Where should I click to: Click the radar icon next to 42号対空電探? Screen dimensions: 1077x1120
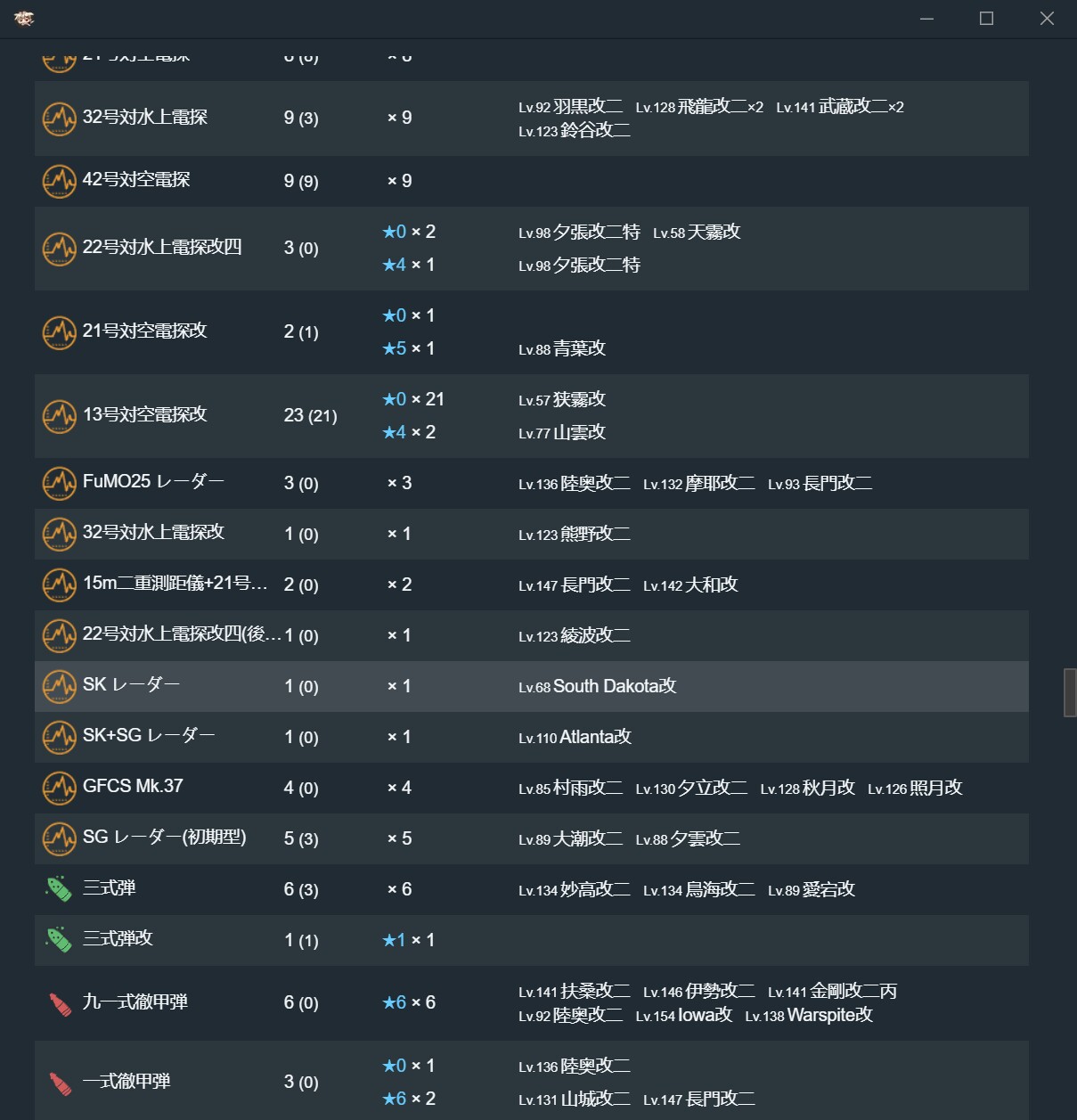(59, 181)
